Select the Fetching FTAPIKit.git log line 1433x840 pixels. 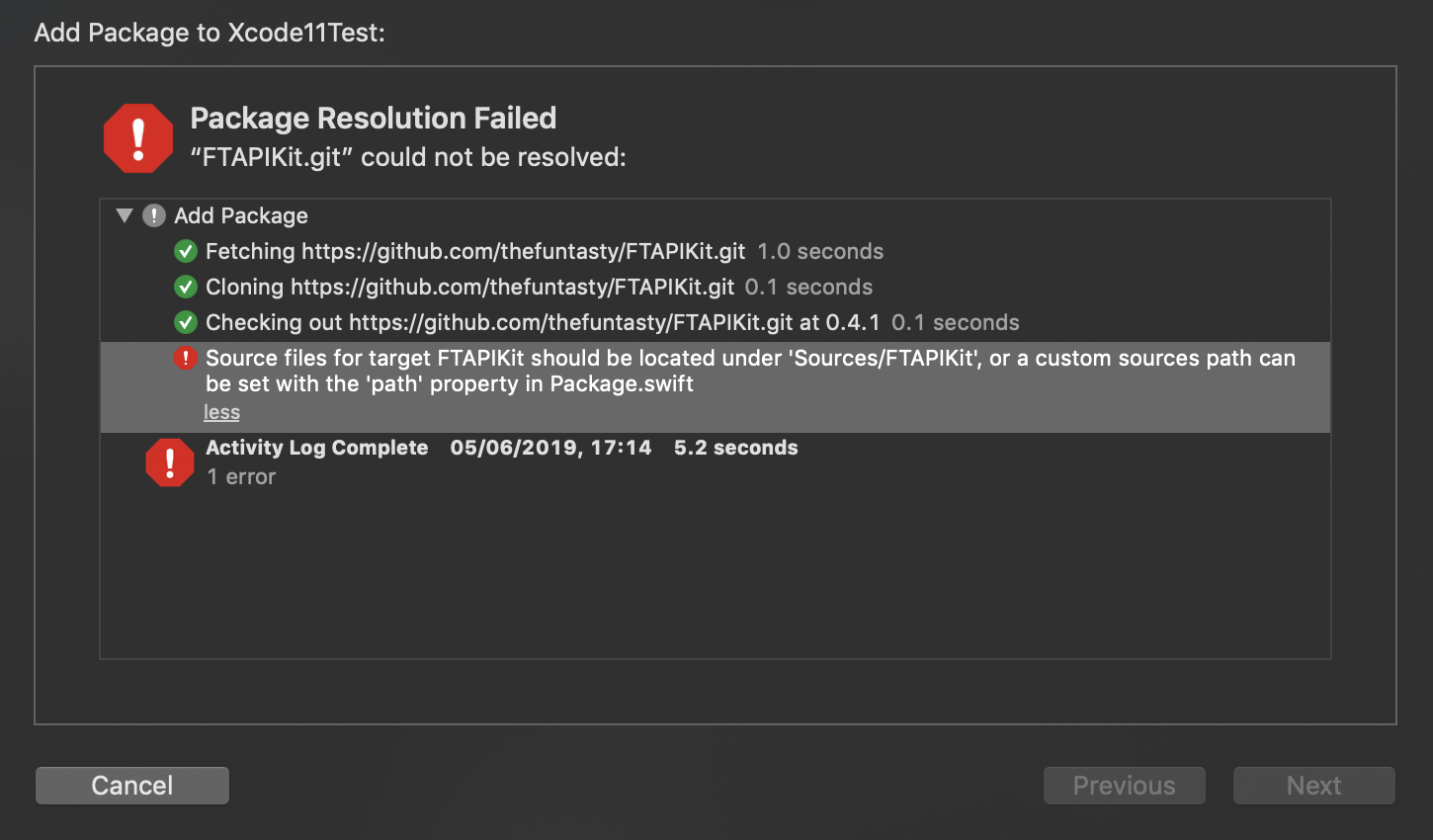tap(474, 251)
